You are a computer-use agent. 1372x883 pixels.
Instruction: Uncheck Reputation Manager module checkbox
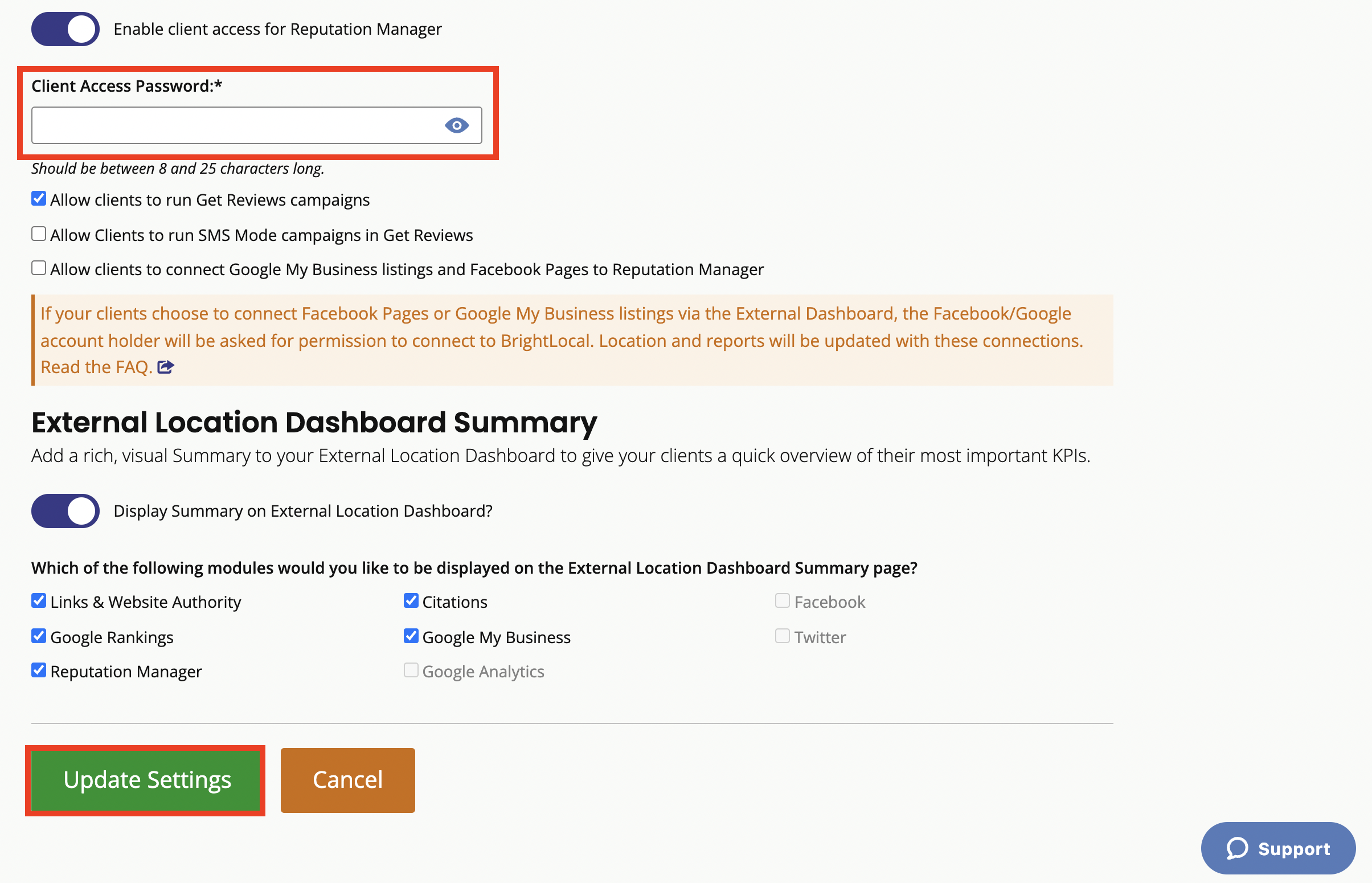pos(38,671)
